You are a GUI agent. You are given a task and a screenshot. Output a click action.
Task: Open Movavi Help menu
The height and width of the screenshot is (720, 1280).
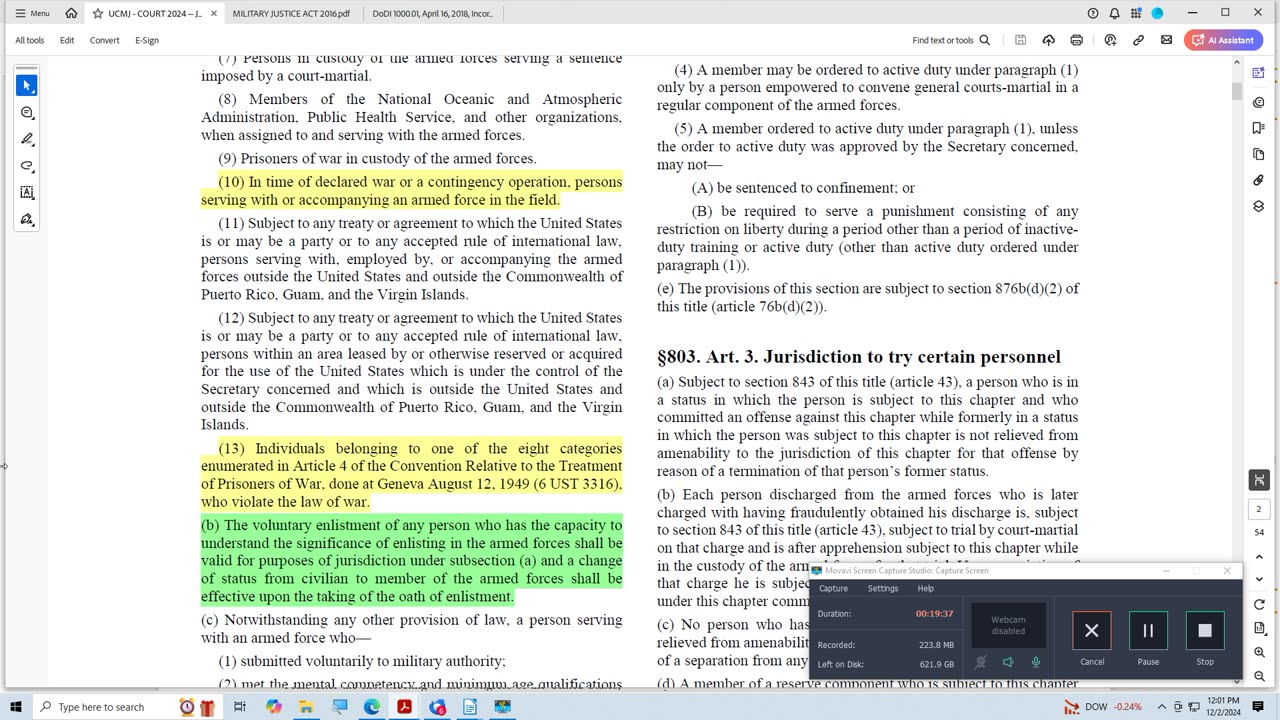(925, 588)
